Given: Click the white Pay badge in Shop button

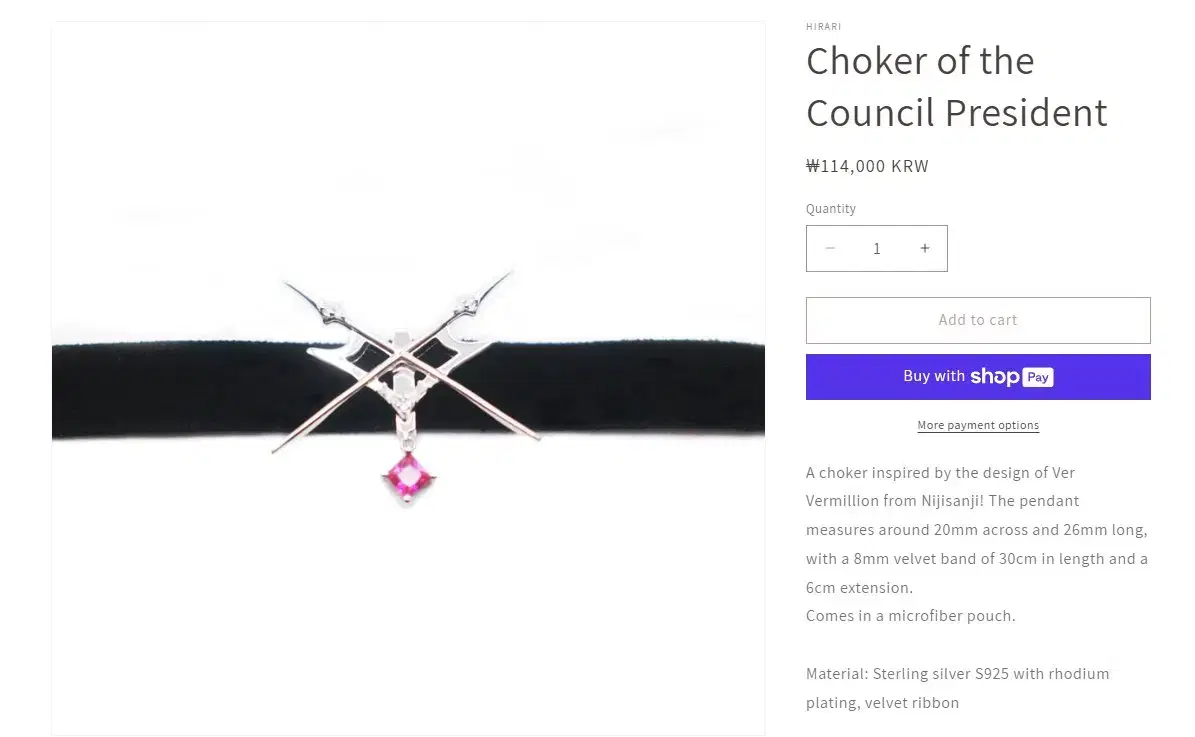Looking at the screenshot, I should click(1038, 377).
